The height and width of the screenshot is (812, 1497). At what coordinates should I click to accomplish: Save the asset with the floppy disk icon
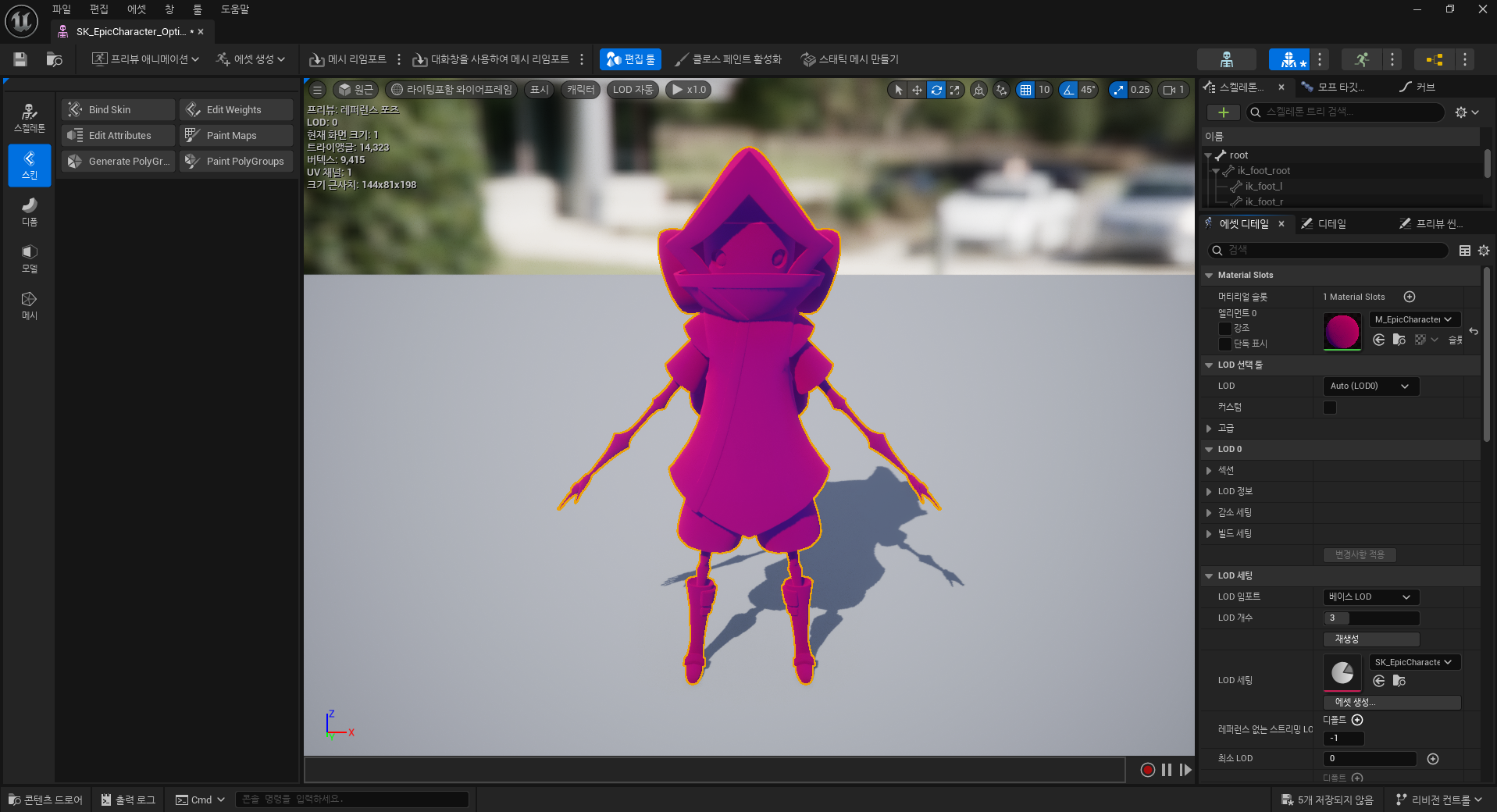20,59
